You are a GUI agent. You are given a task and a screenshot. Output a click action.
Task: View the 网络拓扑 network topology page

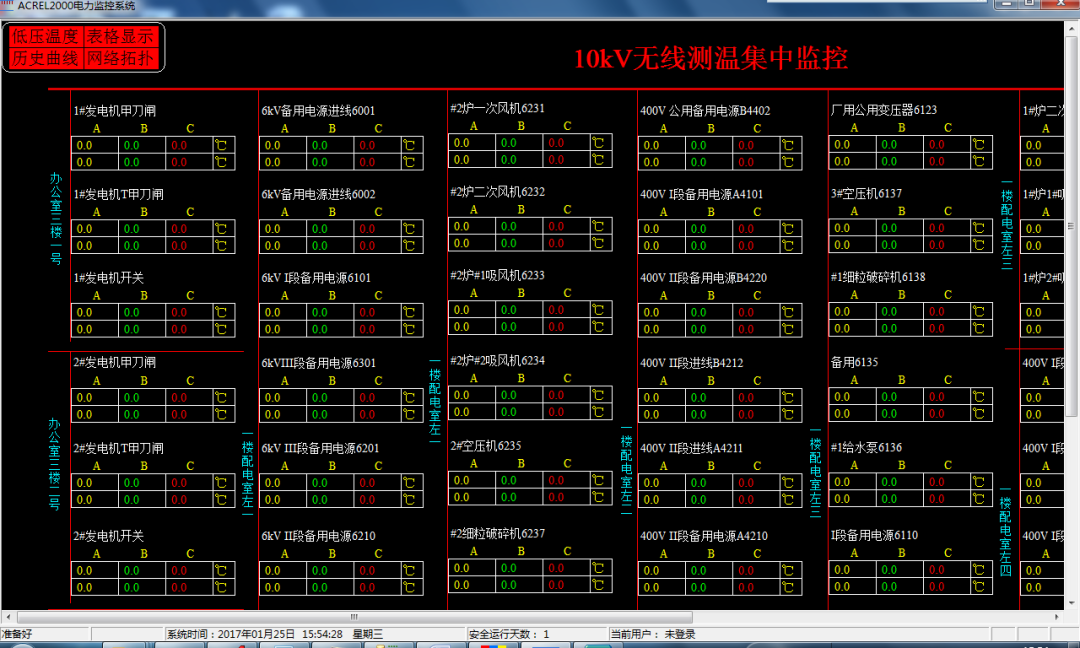point(119,55)
